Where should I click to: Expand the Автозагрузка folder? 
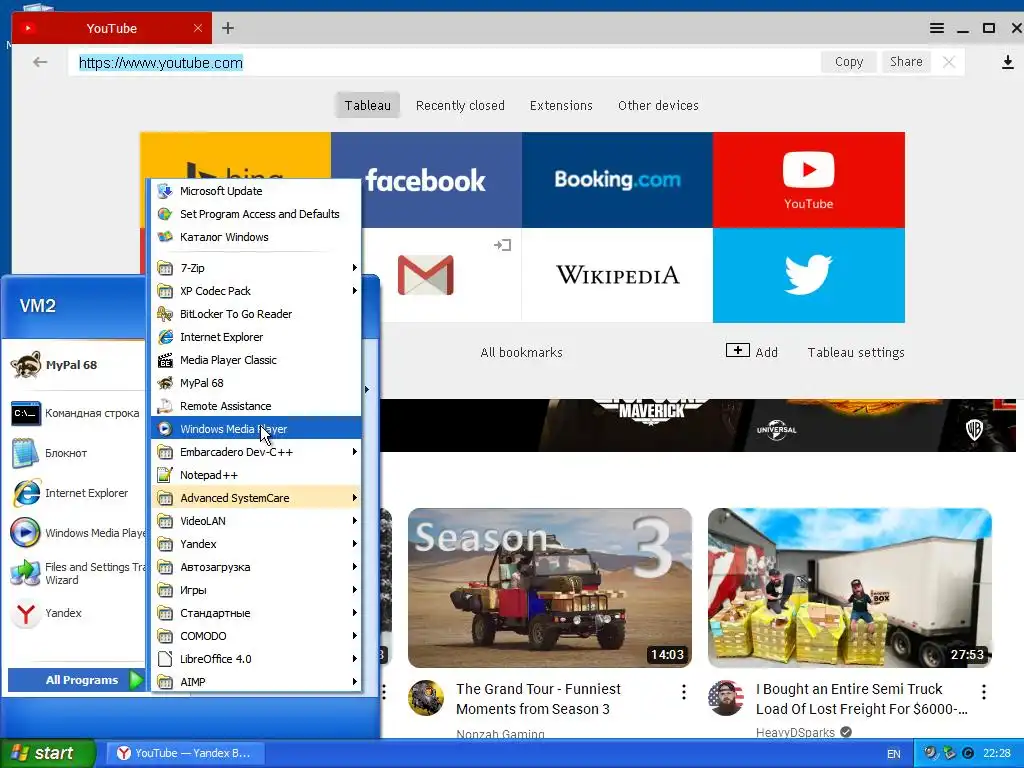coord(256,567)
